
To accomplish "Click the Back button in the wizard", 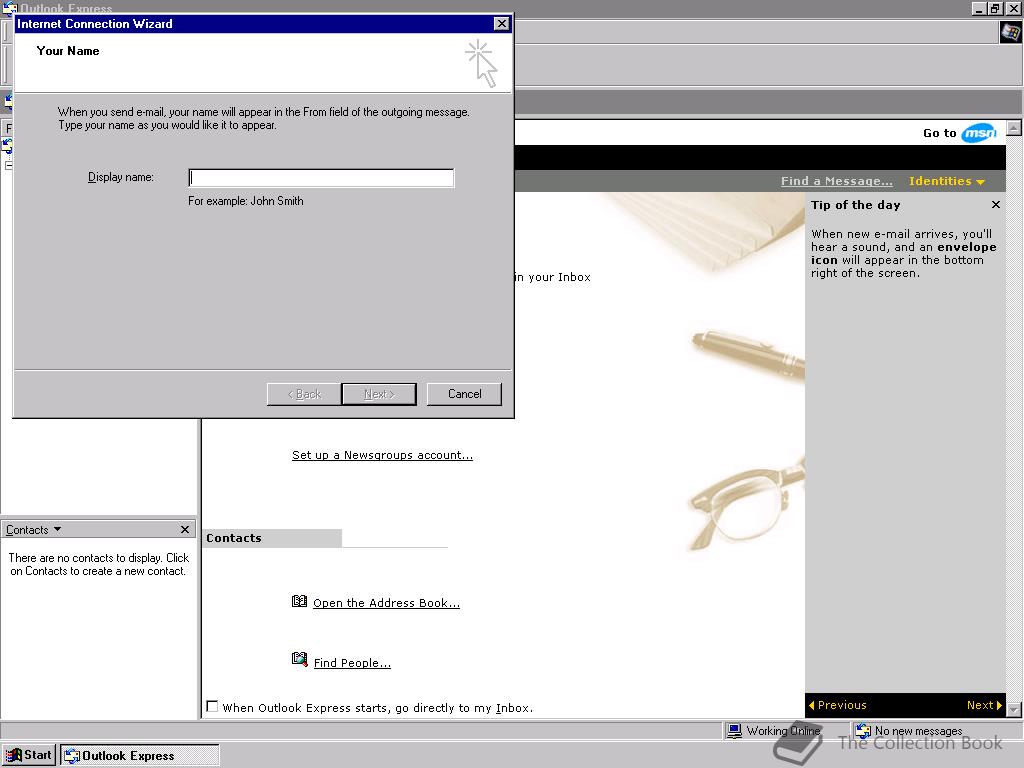I will (304, 394).
